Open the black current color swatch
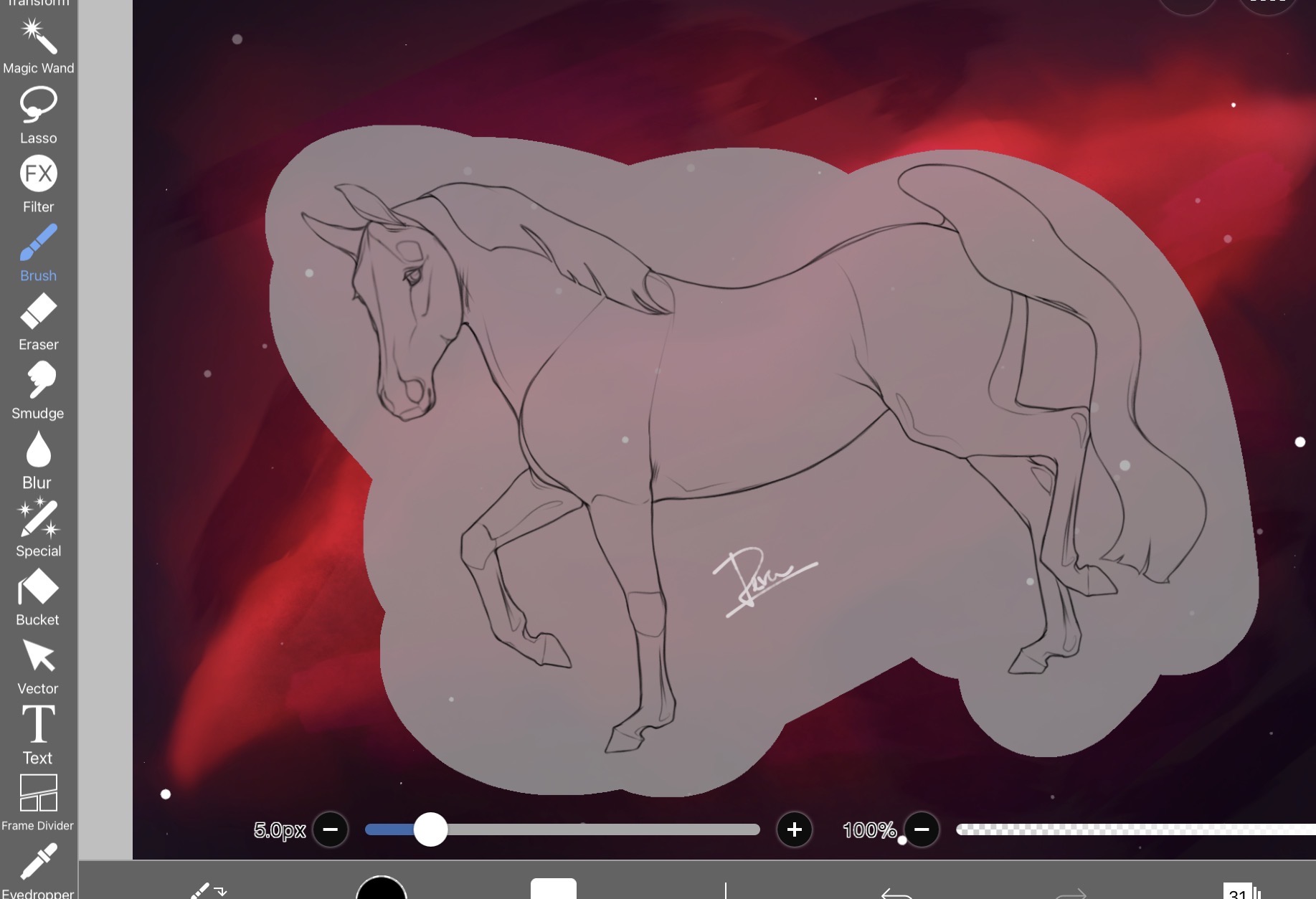The image size is (1316, 899). tap(382, 889)
